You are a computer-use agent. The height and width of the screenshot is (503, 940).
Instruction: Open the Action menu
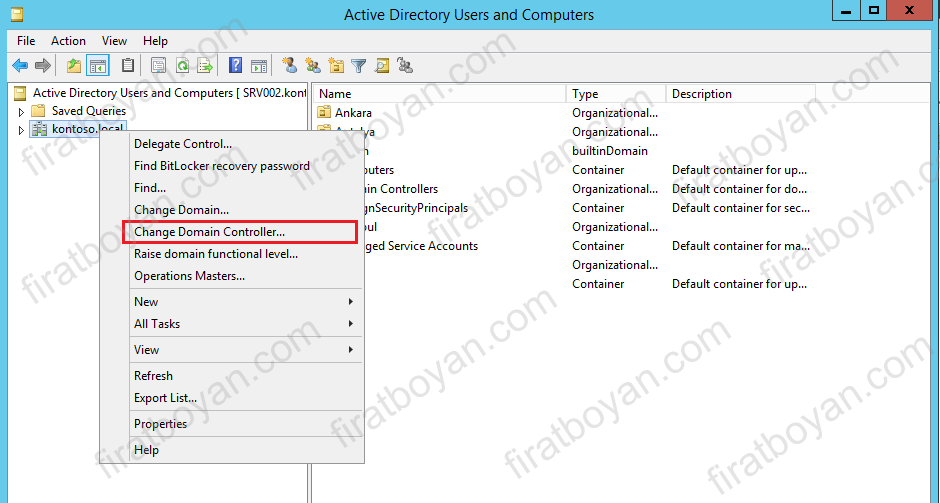pos(68,41)
